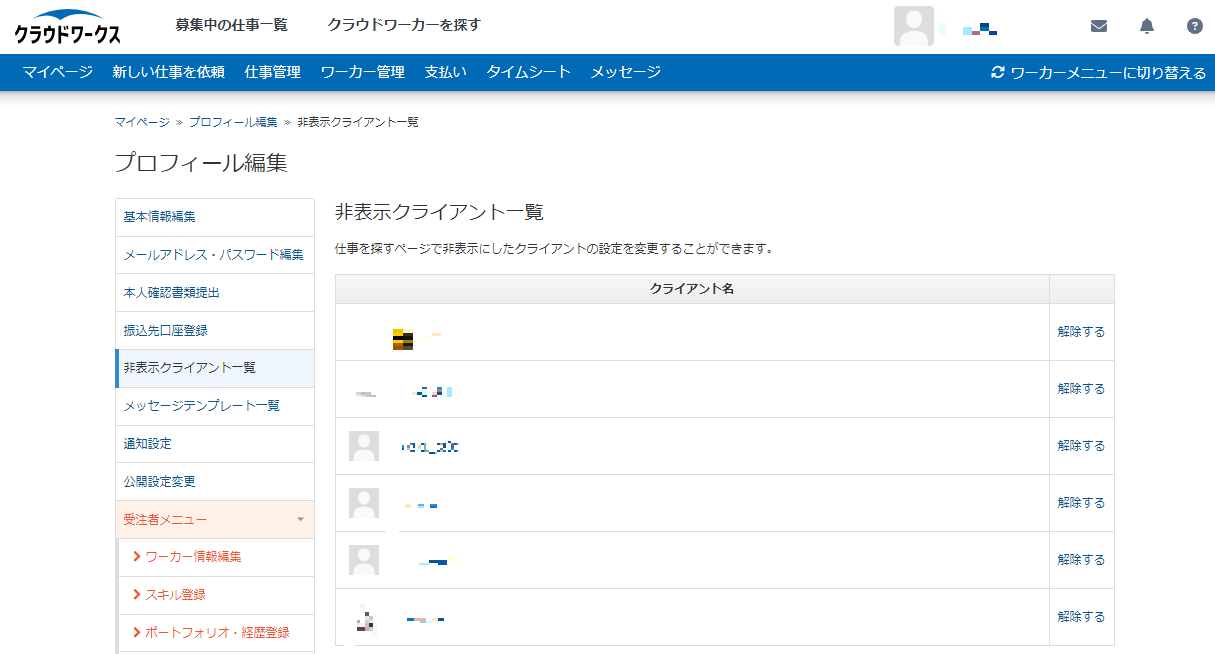Click the switch arrows icon beside ワーカーメニューに切り替える
The height and width of the screenshot is (654, 1215).
pyautogui.click(x=997, y=72)
